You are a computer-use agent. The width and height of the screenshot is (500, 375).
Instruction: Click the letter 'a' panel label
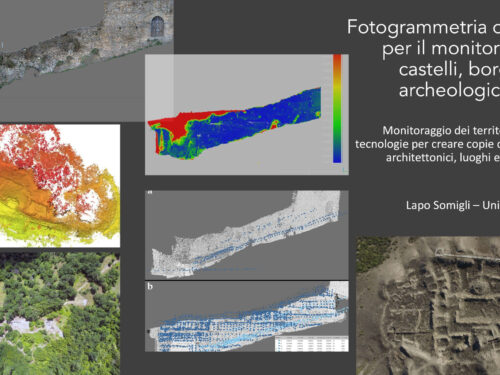pos(150,193)
